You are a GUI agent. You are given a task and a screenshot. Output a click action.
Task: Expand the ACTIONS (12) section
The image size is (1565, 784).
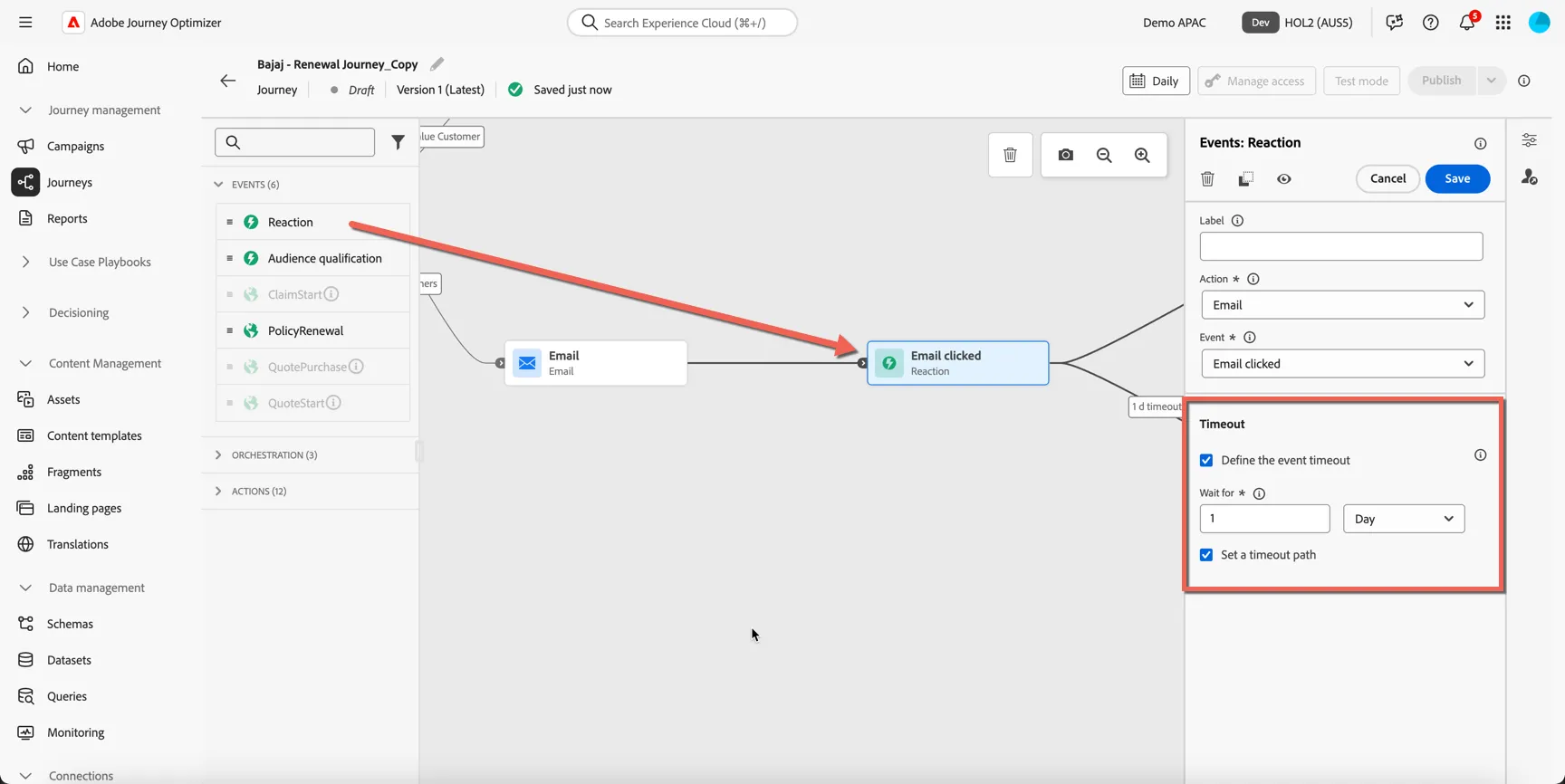pos(218,492)
